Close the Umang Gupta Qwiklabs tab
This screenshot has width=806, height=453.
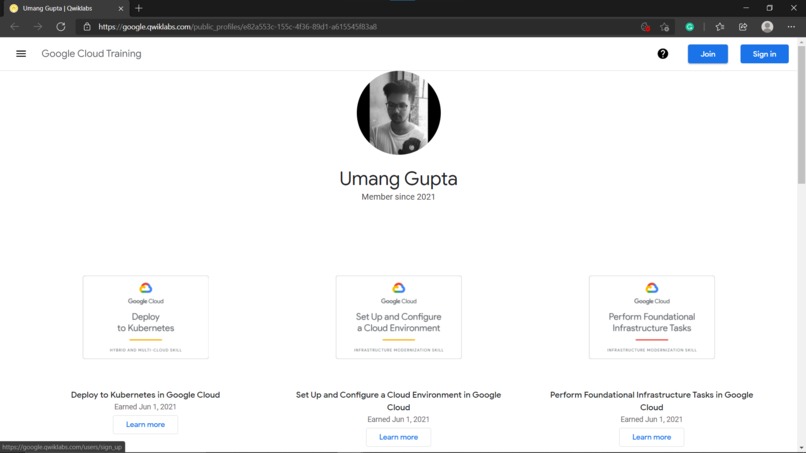[x=121, y=8]
